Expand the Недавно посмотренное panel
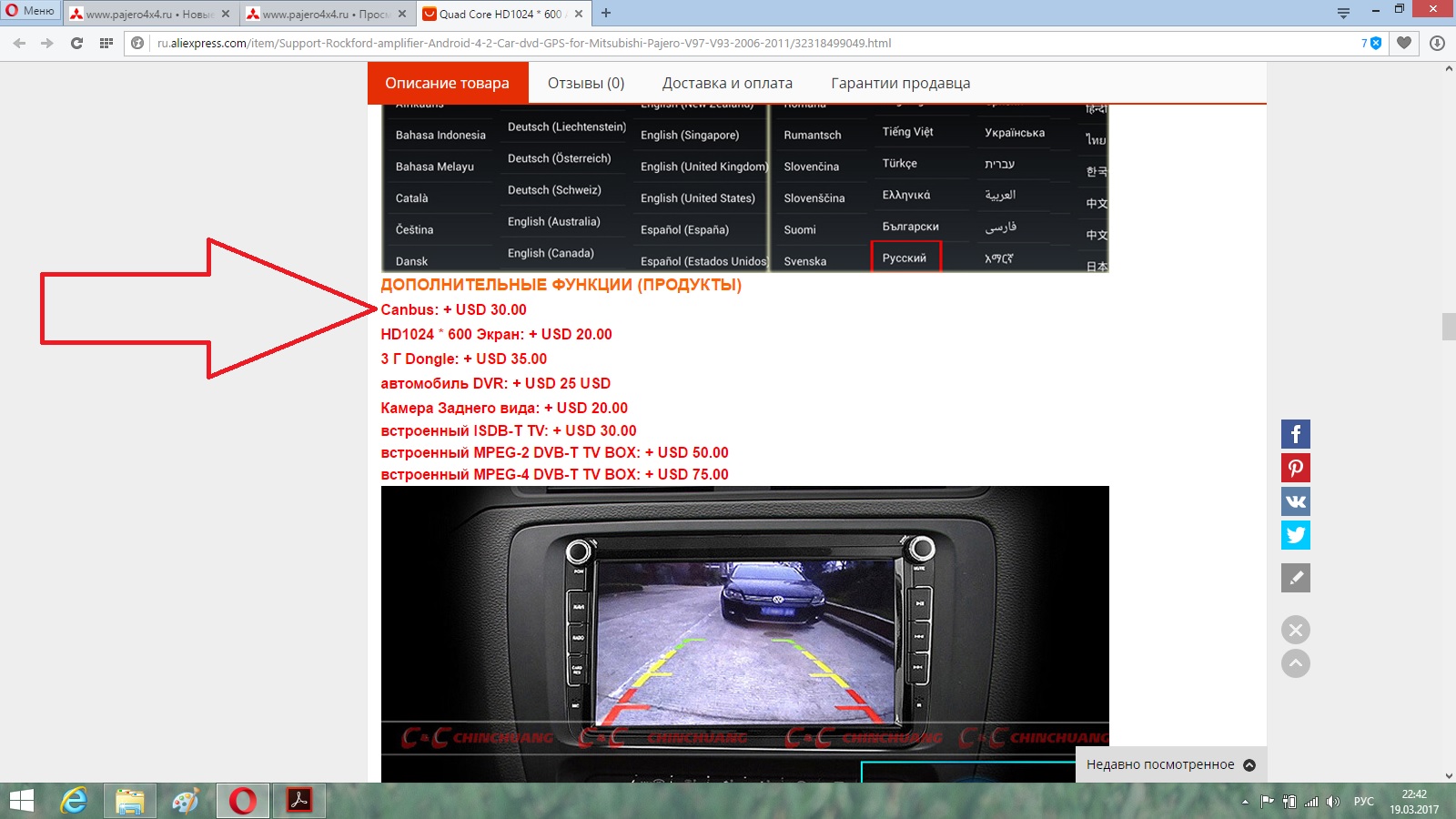Viewport: 1456px width, 819px height. tap(1170, 764)
